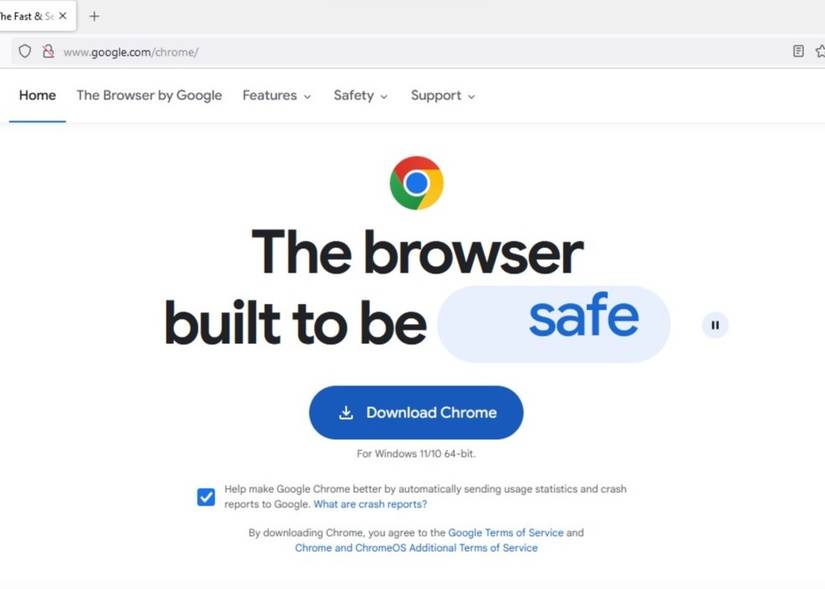
Task: Bookmark this page with the star icon
Action: point(820,51)
